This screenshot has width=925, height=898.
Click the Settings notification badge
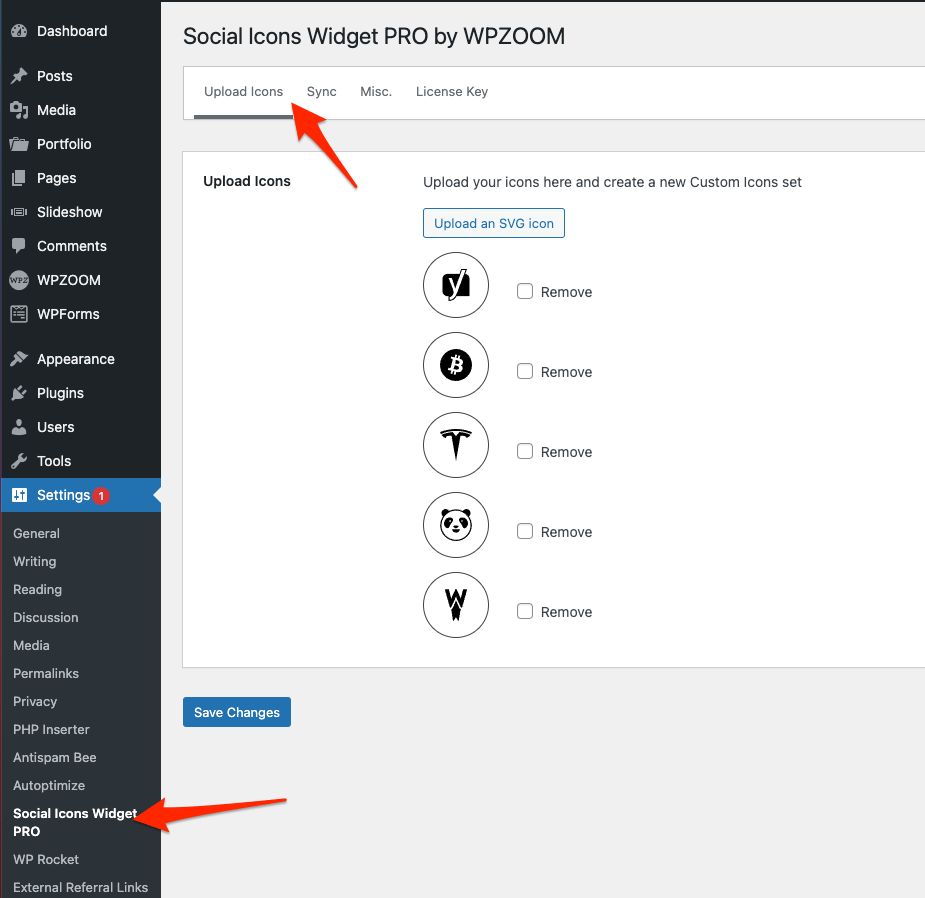(101, 496)
